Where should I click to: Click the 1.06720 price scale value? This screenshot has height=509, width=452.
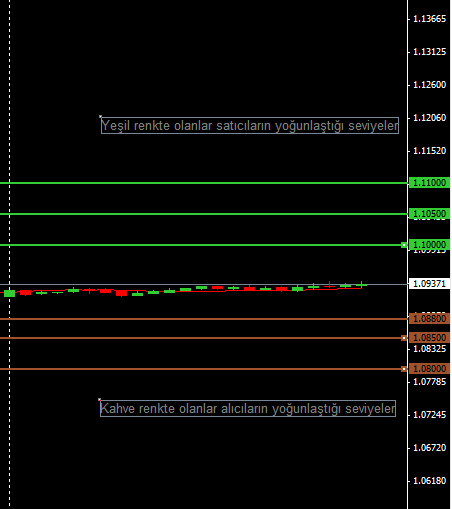pos(429,448)
